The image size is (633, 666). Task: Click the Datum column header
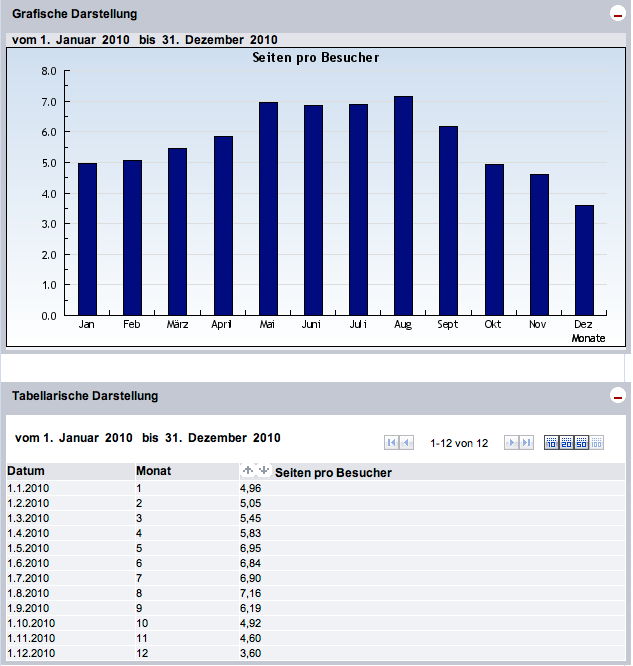(25, 472)
